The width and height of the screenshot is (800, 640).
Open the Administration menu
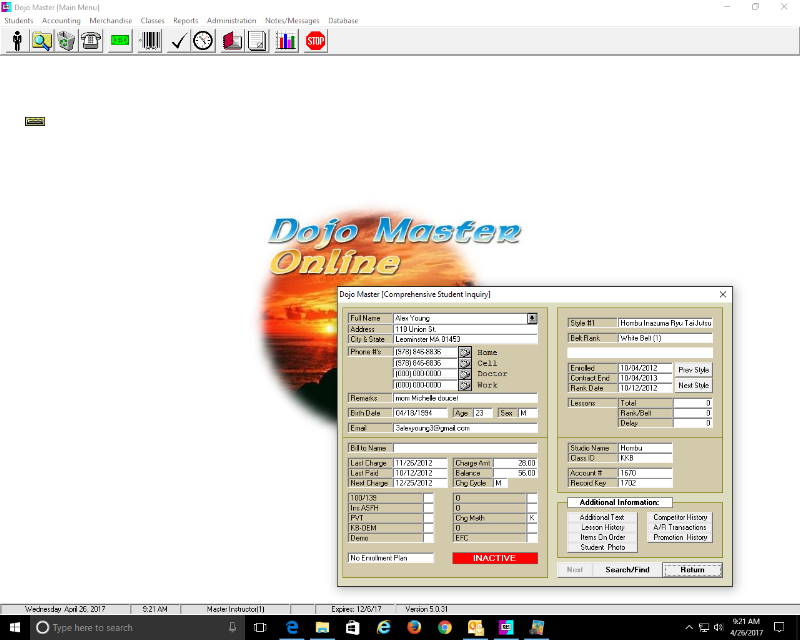point(232,20)
